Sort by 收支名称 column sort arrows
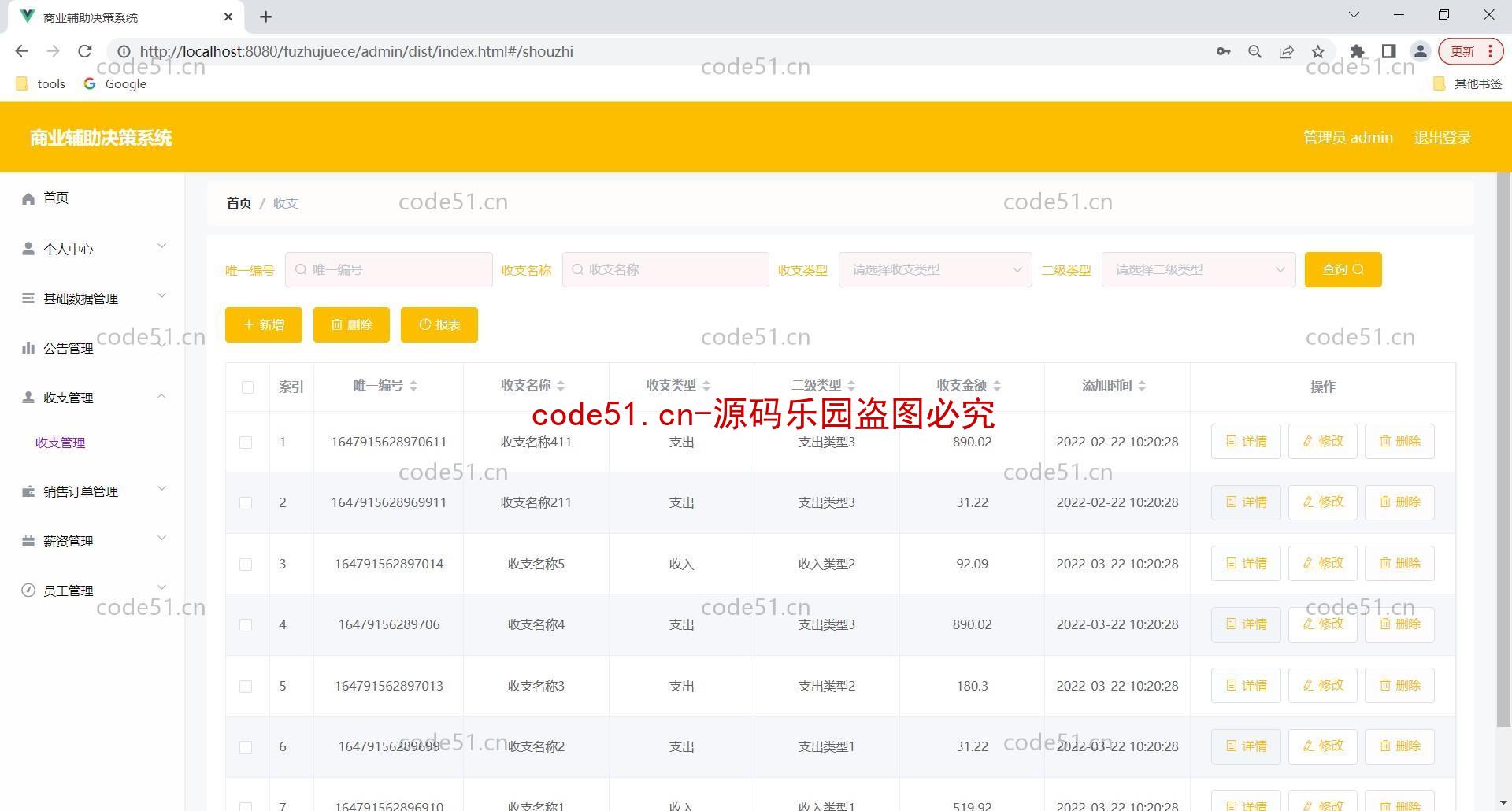 point(561,386)
